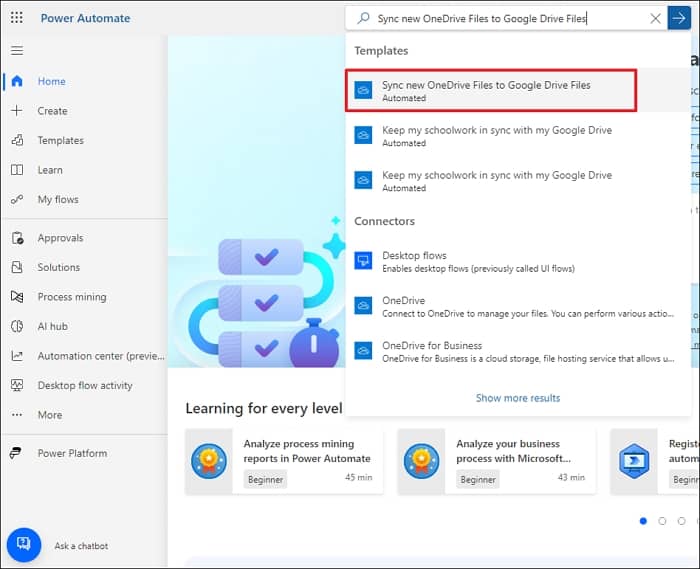Open Approvals in the sidebar
Viewport: 700px width, 569px height.
85,238
